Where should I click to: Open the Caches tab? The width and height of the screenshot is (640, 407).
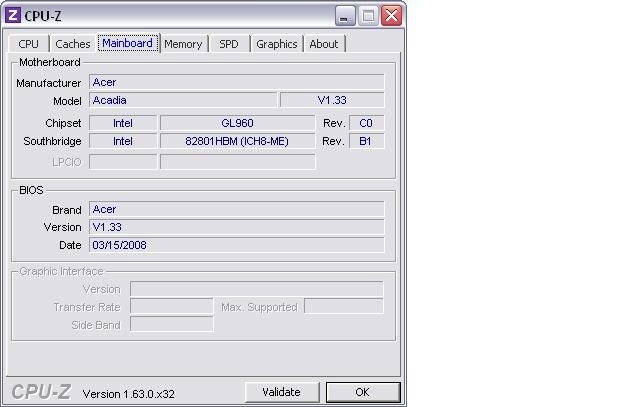[x=73, y=44]
